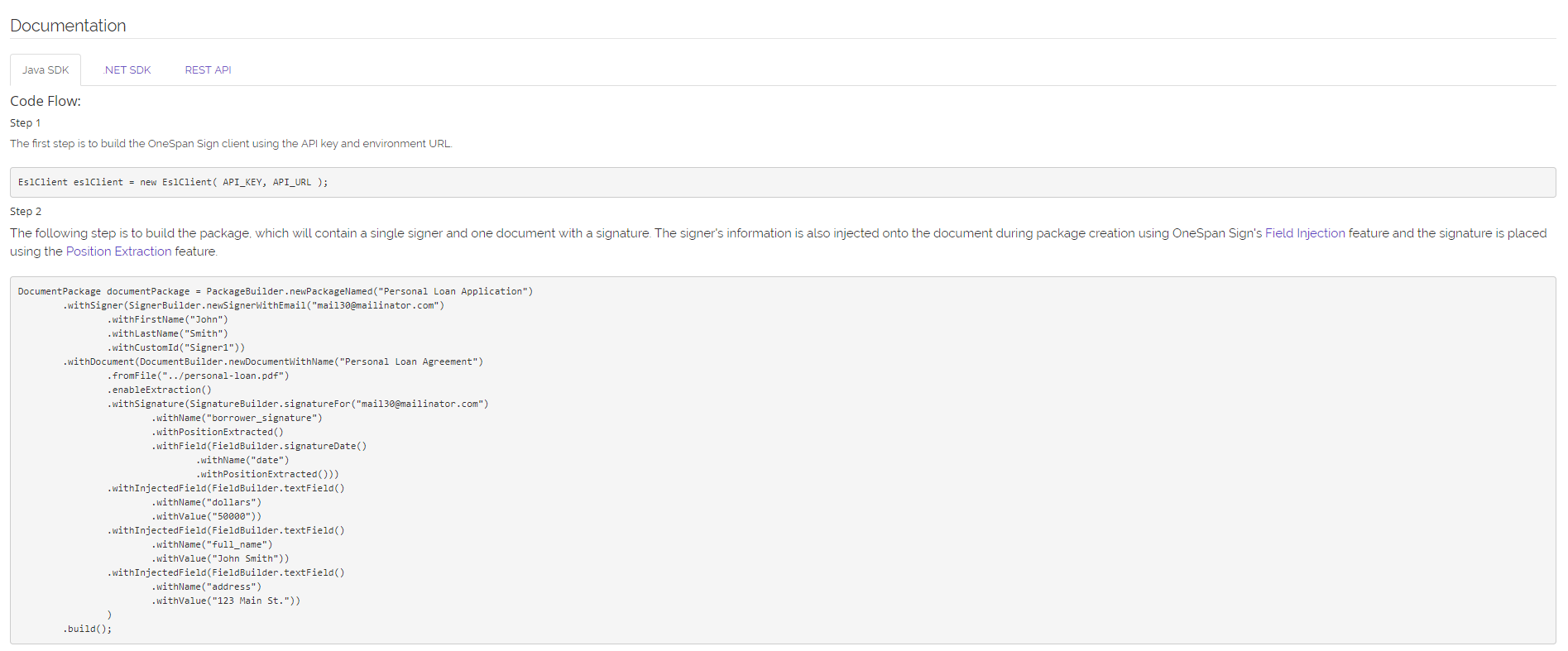The width and height of the screenshot is (1568, 651).
Task: Click the .withName("full_name") line
Action: tap(212, 544)
